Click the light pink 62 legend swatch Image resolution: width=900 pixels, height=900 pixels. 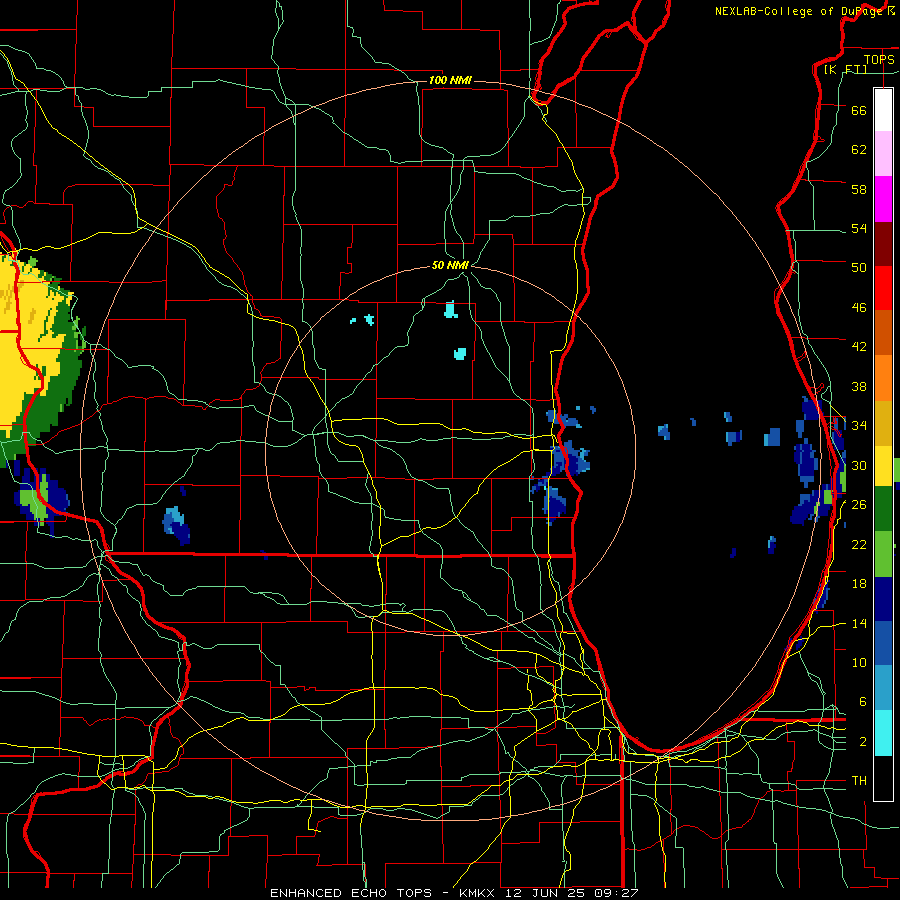coord(883,154)
